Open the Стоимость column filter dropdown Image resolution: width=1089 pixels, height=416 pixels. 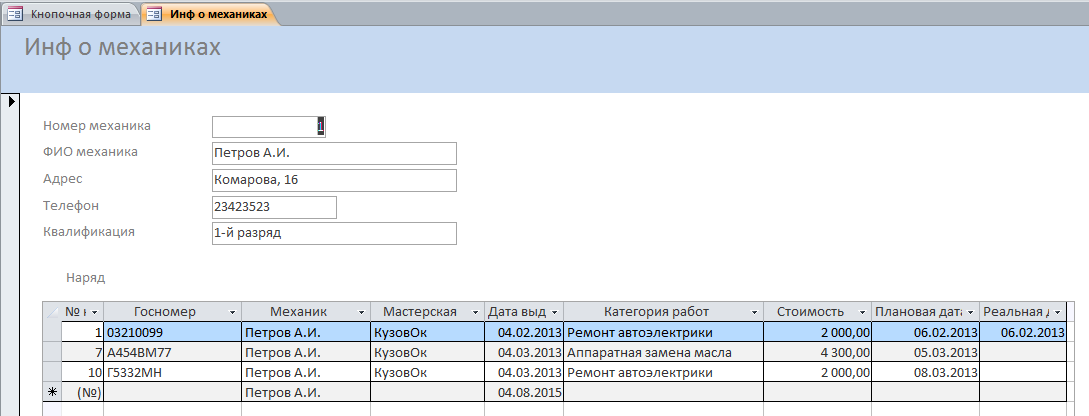pyautogui.click(x=862, y=313)
